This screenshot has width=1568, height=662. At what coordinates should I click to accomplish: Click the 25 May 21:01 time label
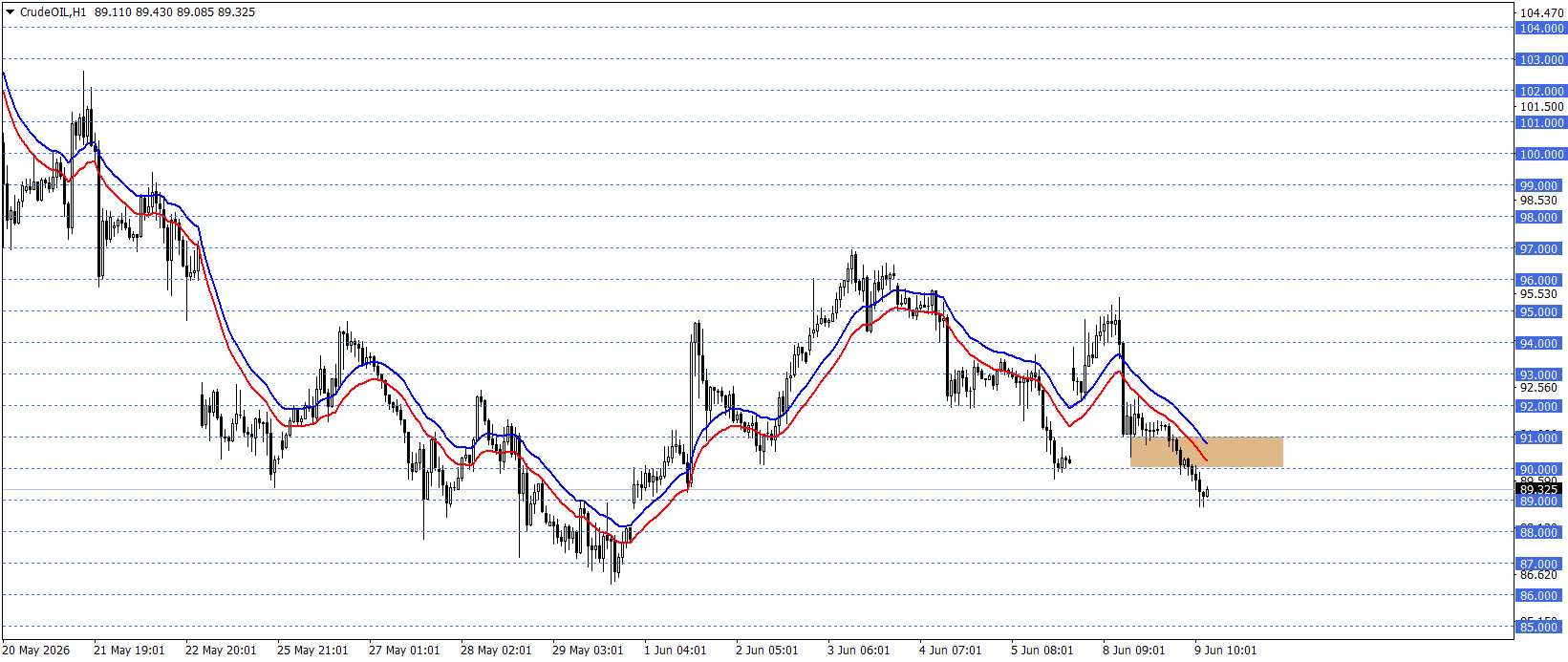coord(312,651)
